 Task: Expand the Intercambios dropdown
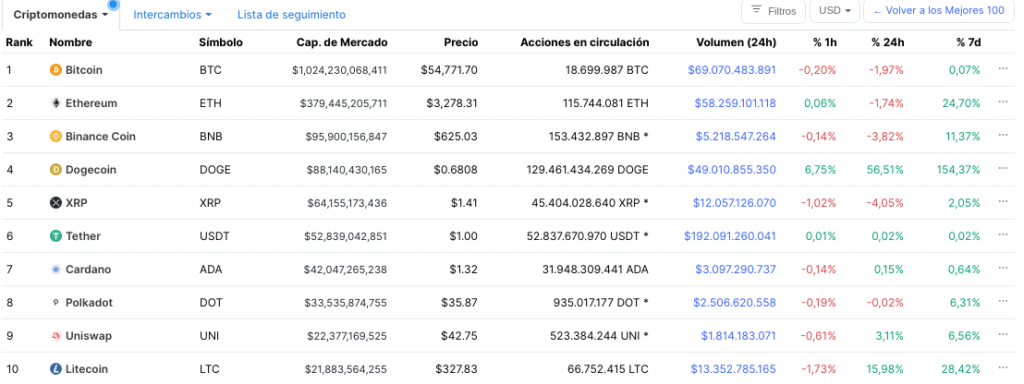click(x=172, y=14)
